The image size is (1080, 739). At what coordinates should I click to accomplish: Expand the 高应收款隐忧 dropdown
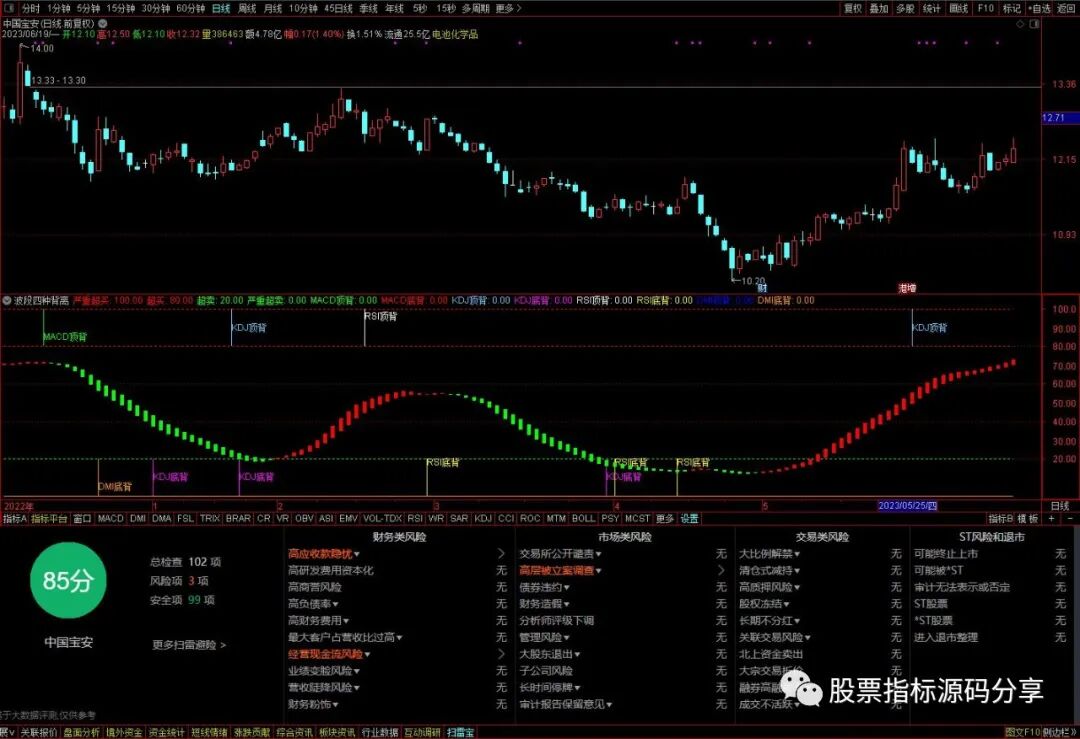click(x=356, y=554)
